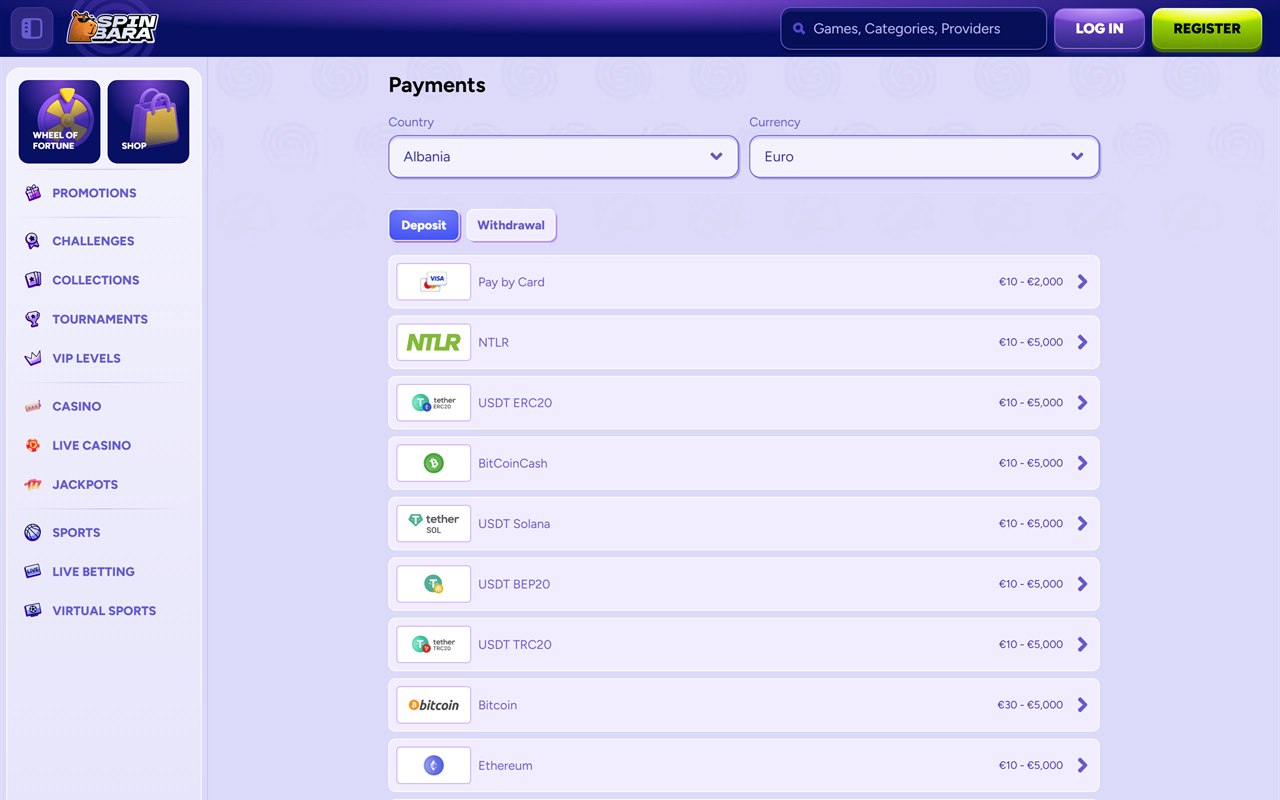
Task: Click the NTLR payment logo
Action: click(x=433, y=342)
